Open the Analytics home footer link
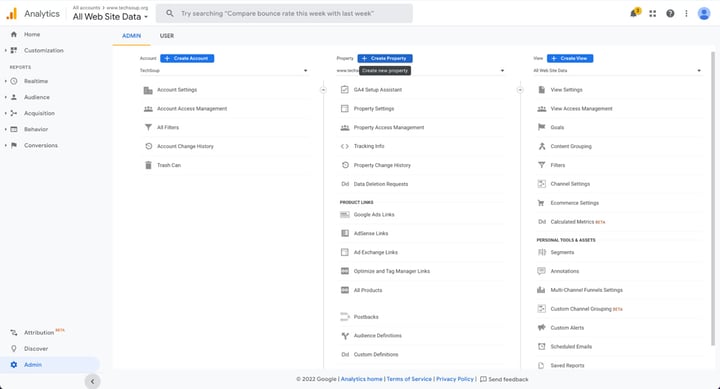The width and height of the screenshot is (720, 389). pyautogui.click(x=361, y=379)
